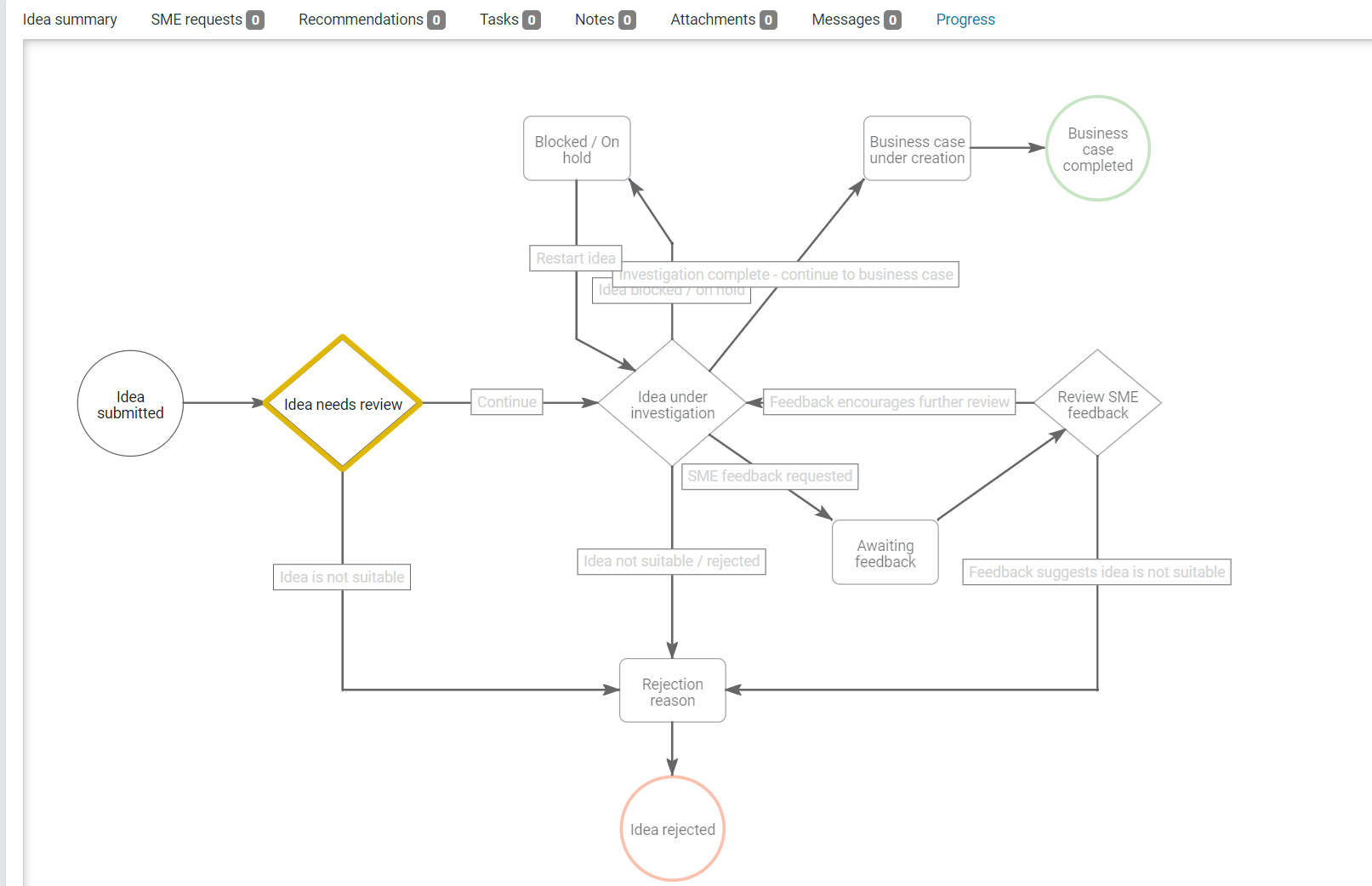Click the Idea submitted start node

pyautogui.click(x=130, y=404)
